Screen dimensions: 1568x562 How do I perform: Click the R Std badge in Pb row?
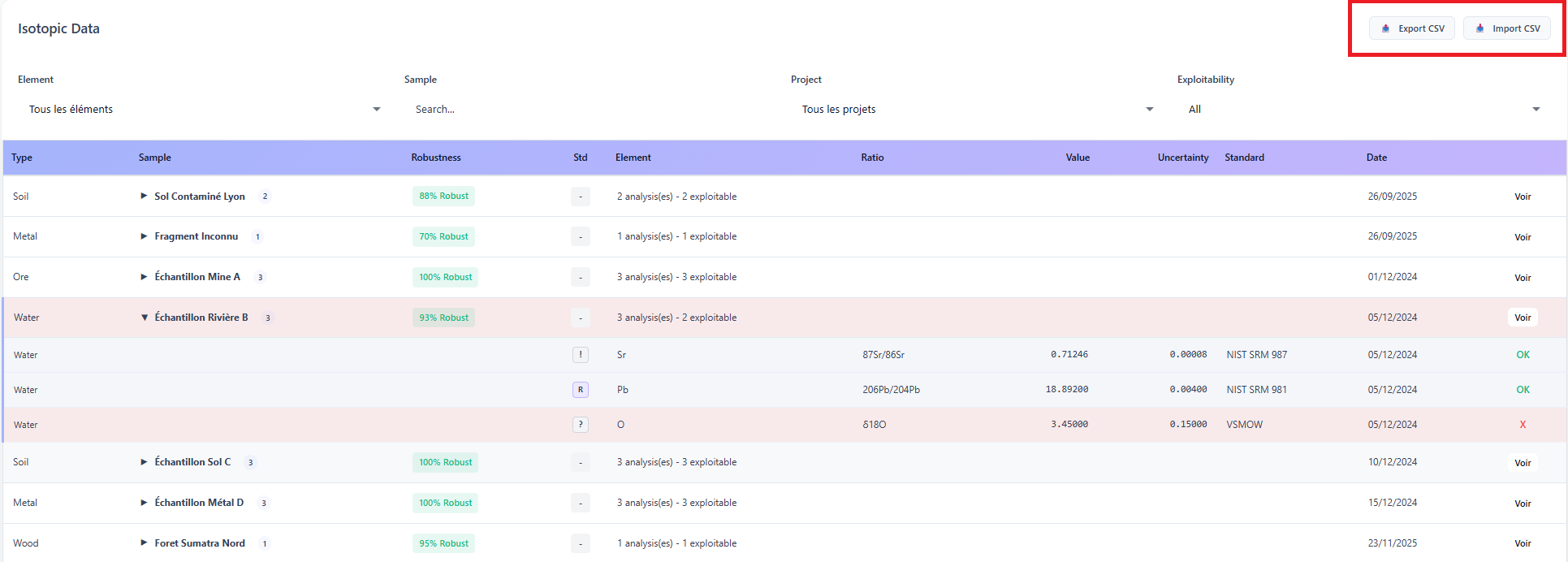tap(581, 390)
